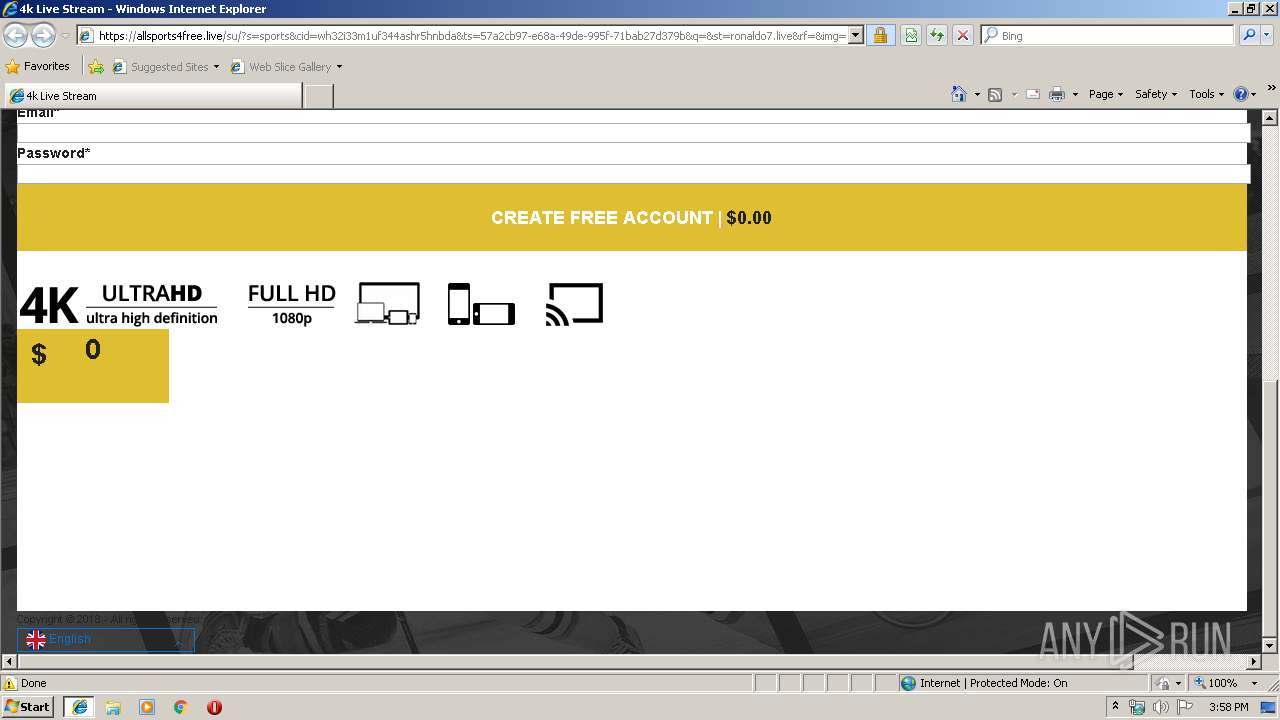Open Favorites star button
Viewport: 1280px width, 720px height.
tap(38, 67)
